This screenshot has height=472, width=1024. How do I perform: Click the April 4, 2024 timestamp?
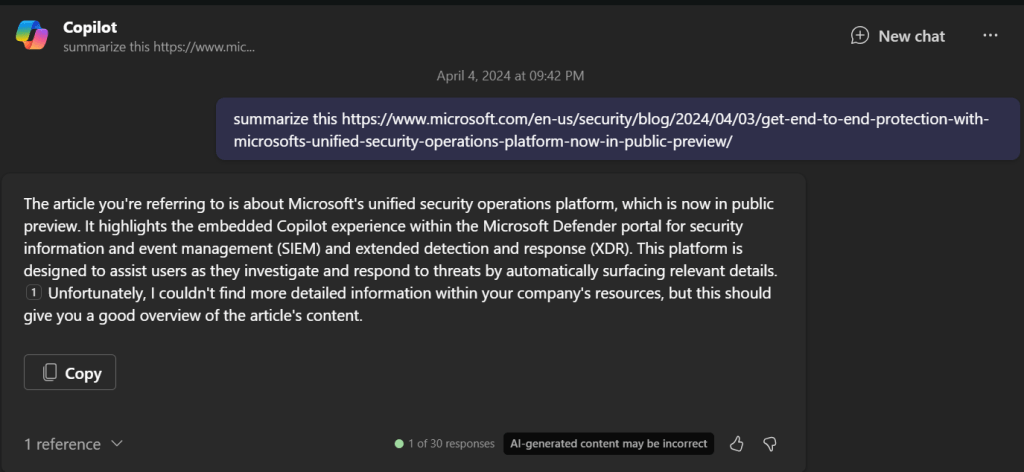tap(510, 75)
